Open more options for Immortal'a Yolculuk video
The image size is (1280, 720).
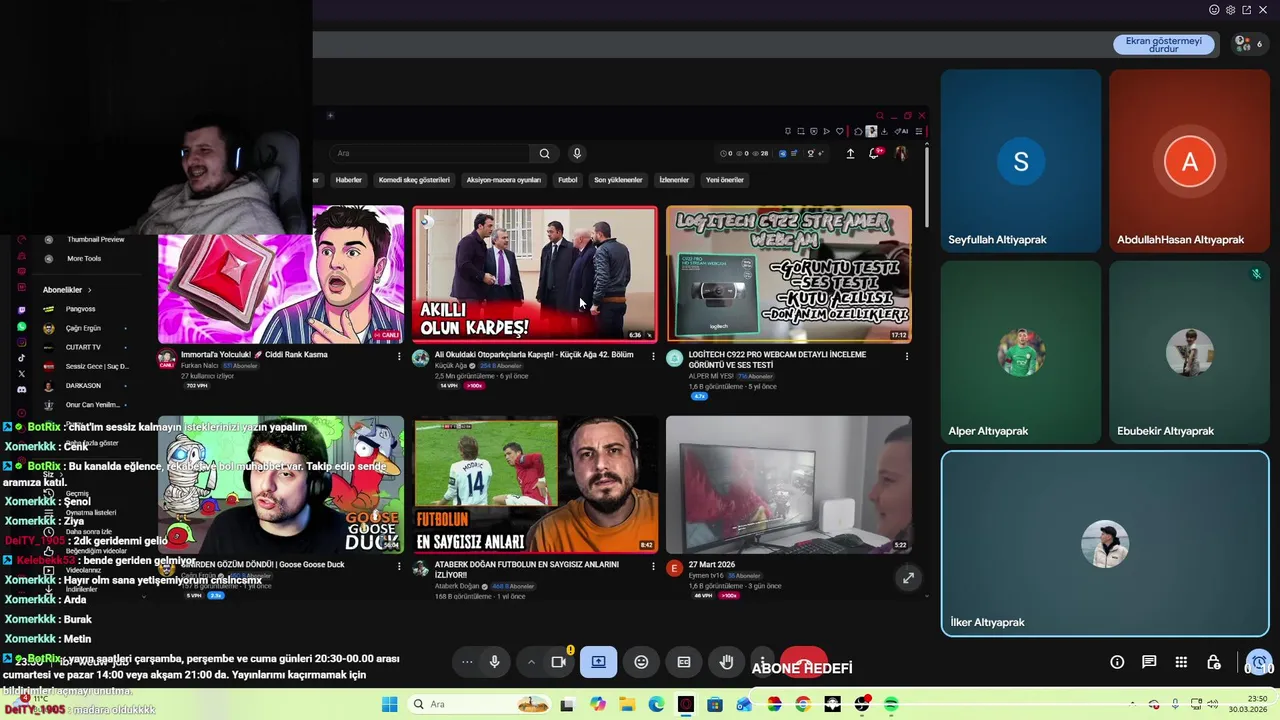399,356
